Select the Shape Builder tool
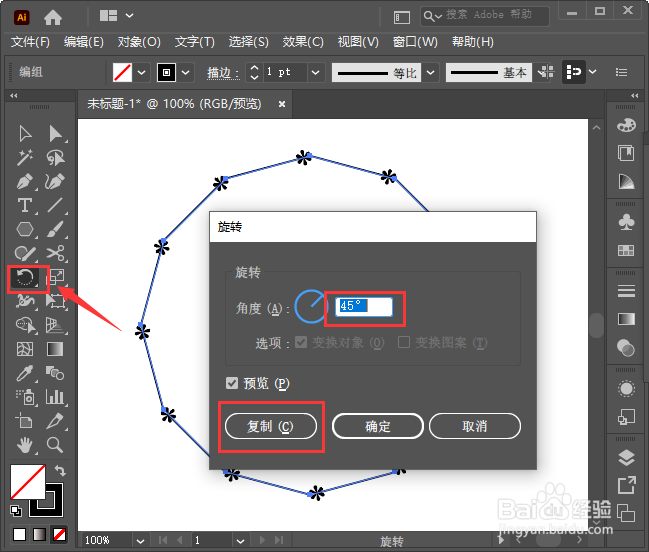Screen dimensions: 649x552 pyautogui.click(x=25, y=325)
